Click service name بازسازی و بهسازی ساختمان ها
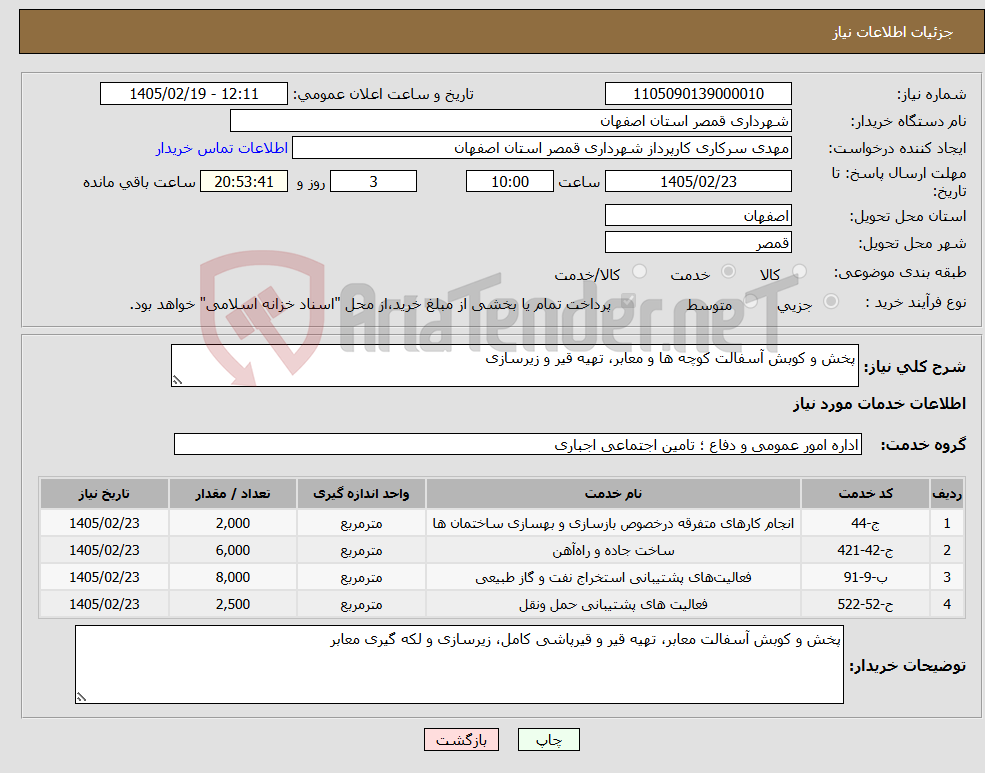Screen dimensions: 985x773 613,524
